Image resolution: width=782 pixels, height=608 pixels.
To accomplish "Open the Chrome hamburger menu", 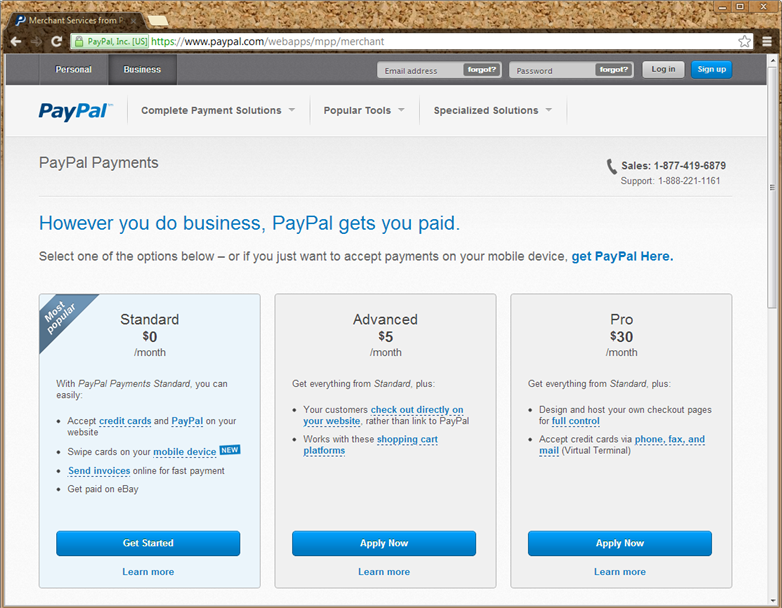I will pyautogui.click(x=767, y=41).
